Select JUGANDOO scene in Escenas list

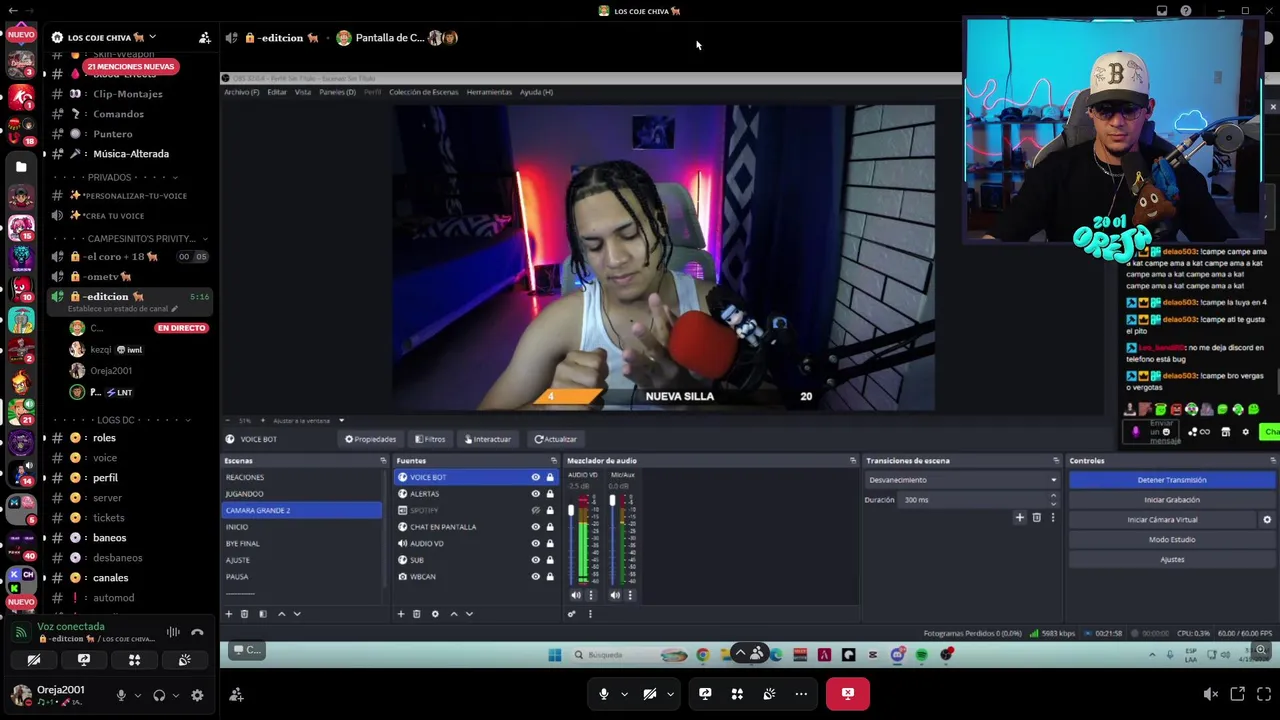coord(301,494)
